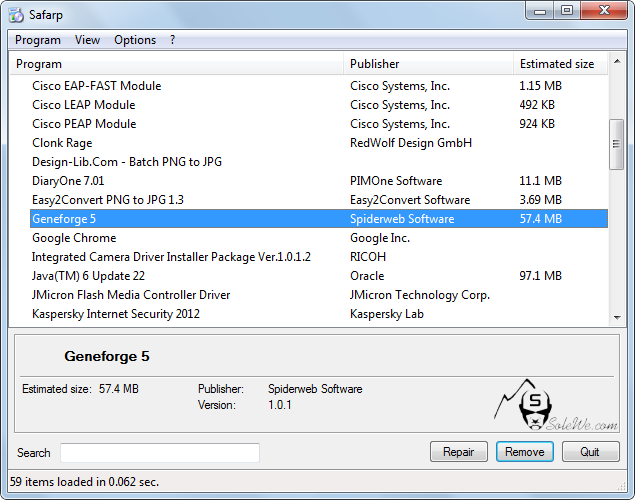Click the RedWolf Design GmbH publisher cell
This screenshot has height=500, width=635.
(x=411, y=143)
